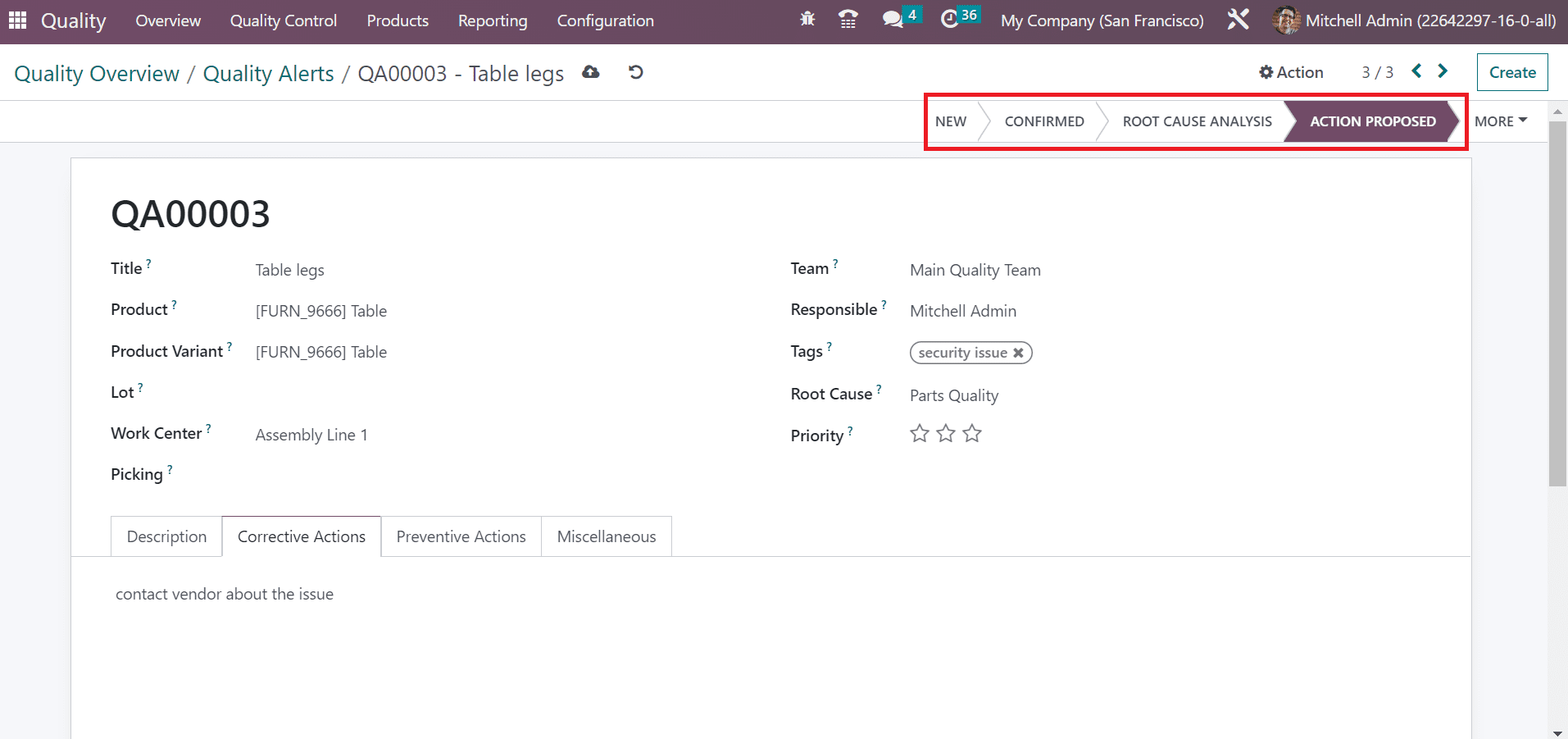Set priority to two stars

click(x=946, y=433)
